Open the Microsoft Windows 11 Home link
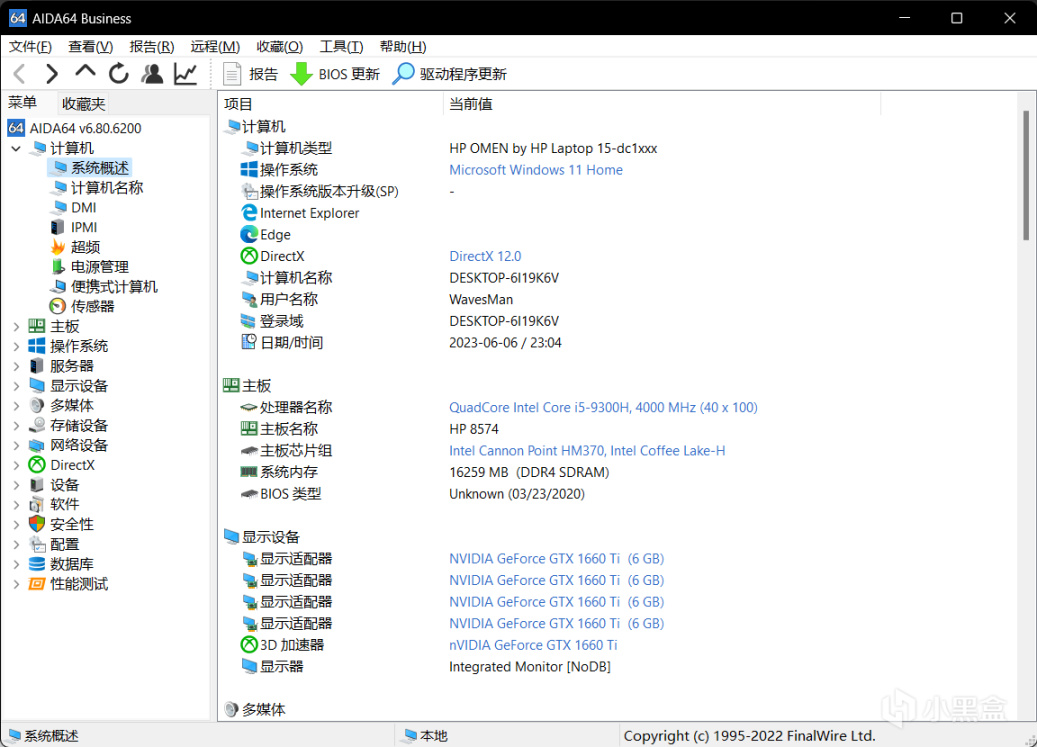This screenshot has width=1037, height=747. [536, 170]
